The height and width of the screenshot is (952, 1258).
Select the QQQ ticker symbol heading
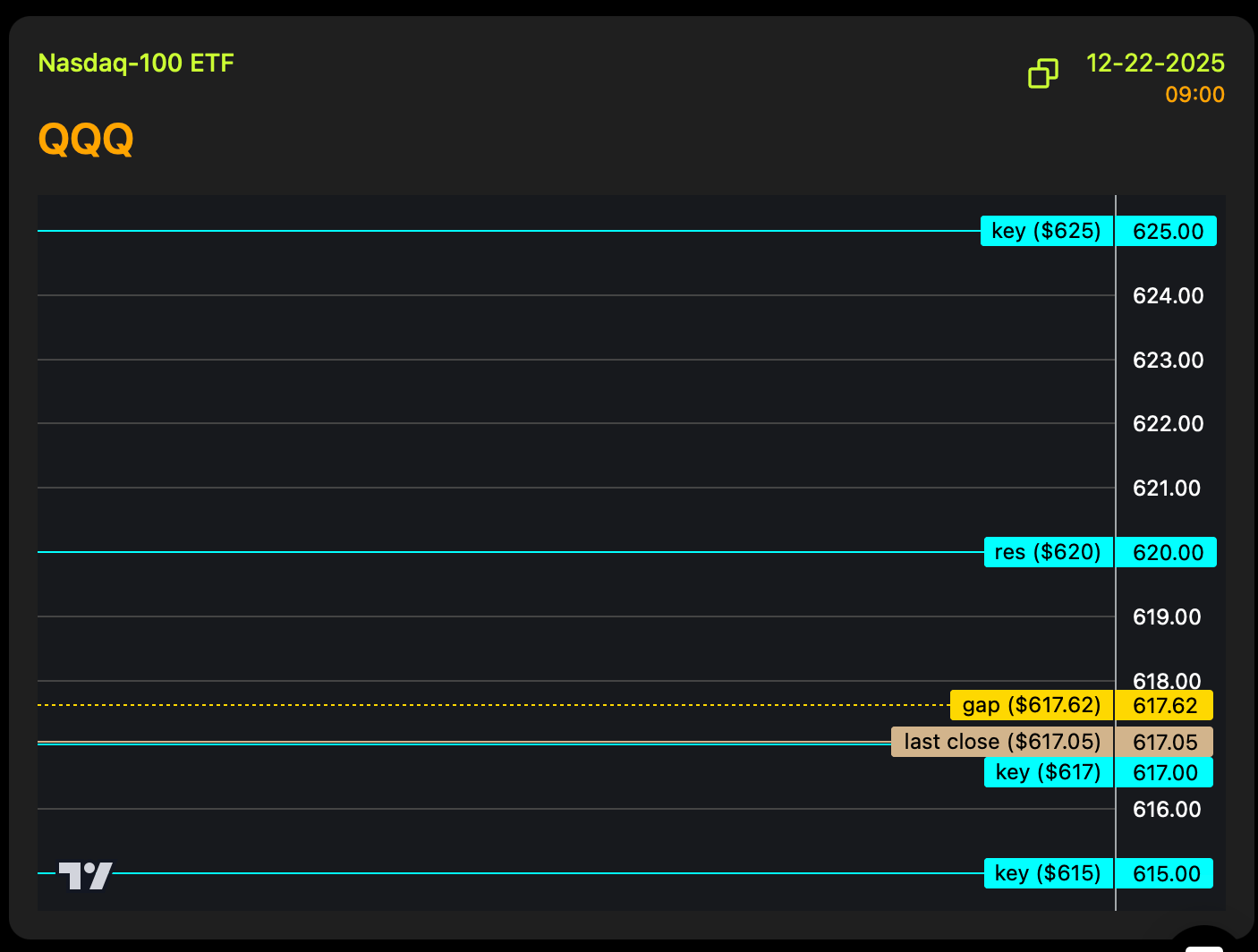[x=86, y=139]
